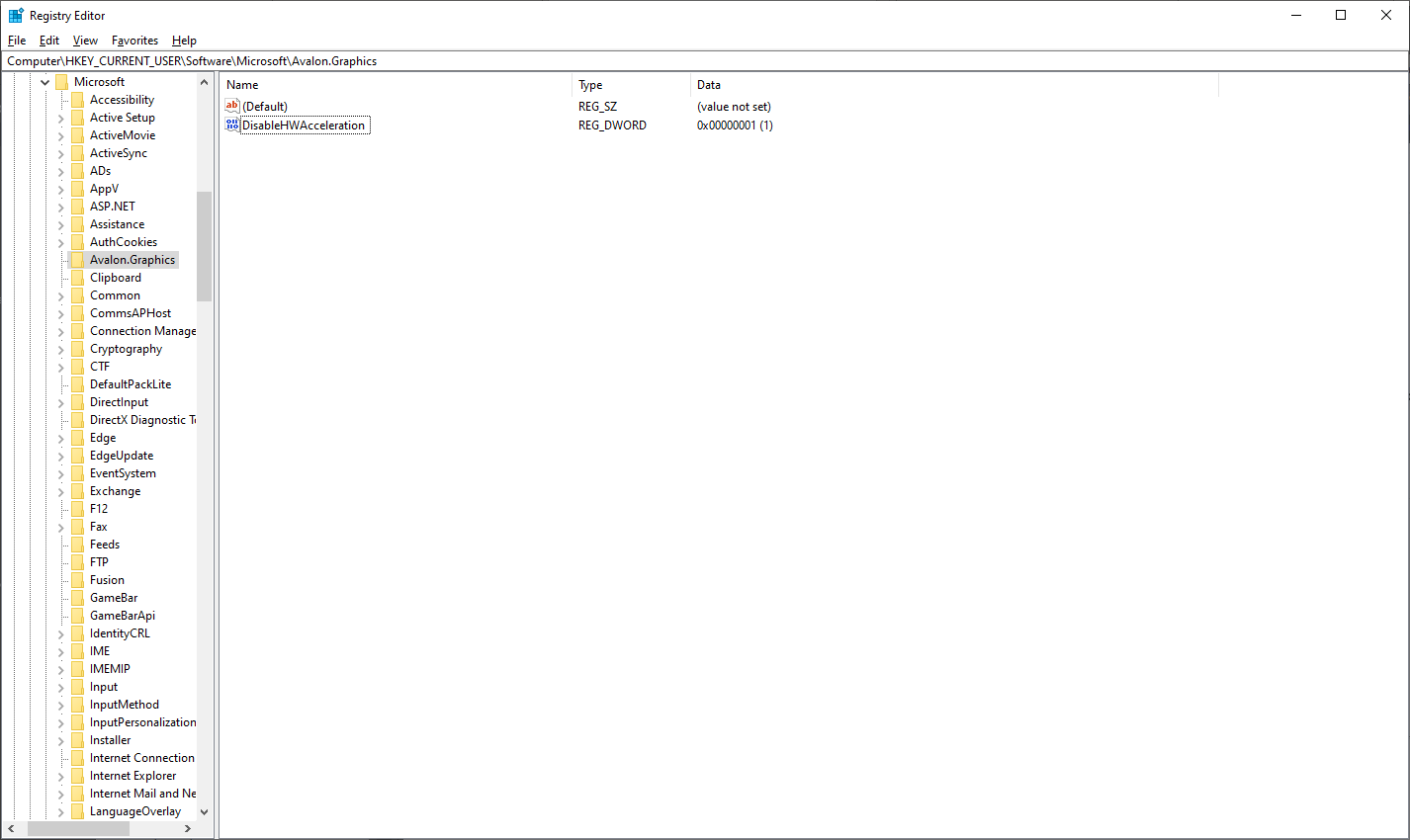The image size is (1410, 840).
Task: Expand the Active Setup key
Action: pos(60,119)
